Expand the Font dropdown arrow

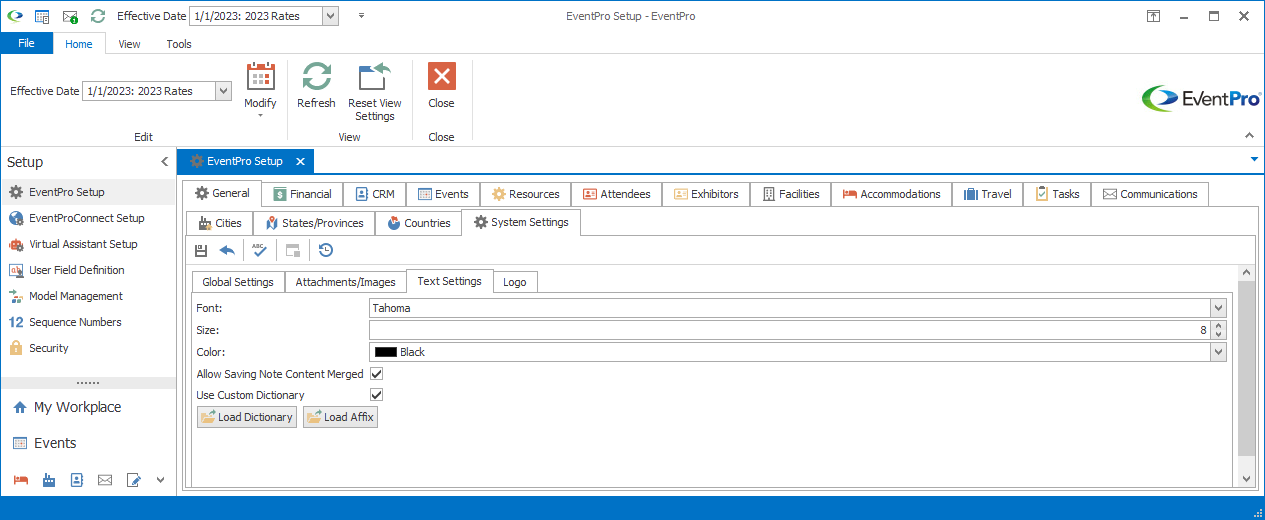click(x=1218, y=308)
